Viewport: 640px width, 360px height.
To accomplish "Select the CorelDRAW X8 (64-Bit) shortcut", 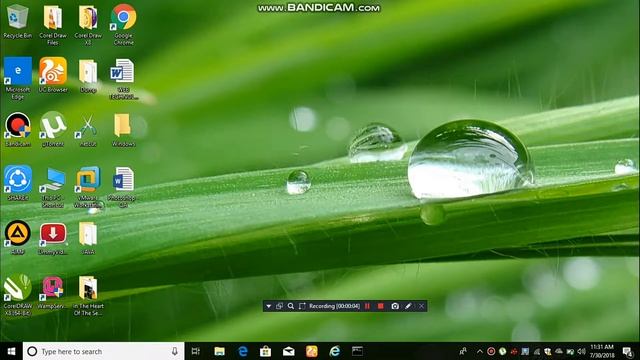I will (x=18, y=296).
